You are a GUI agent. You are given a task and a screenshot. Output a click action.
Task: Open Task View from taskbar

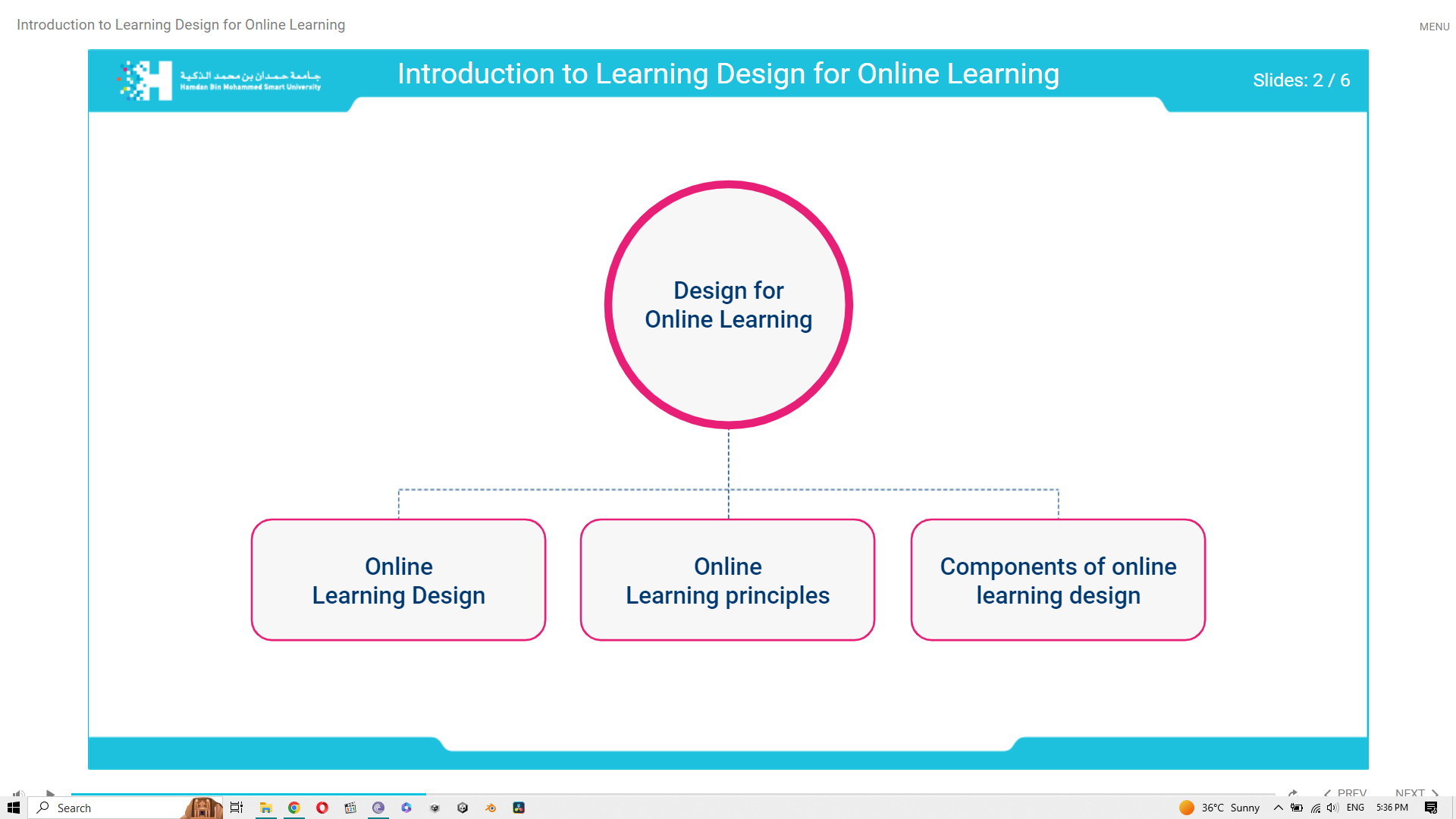pos(237,808)
